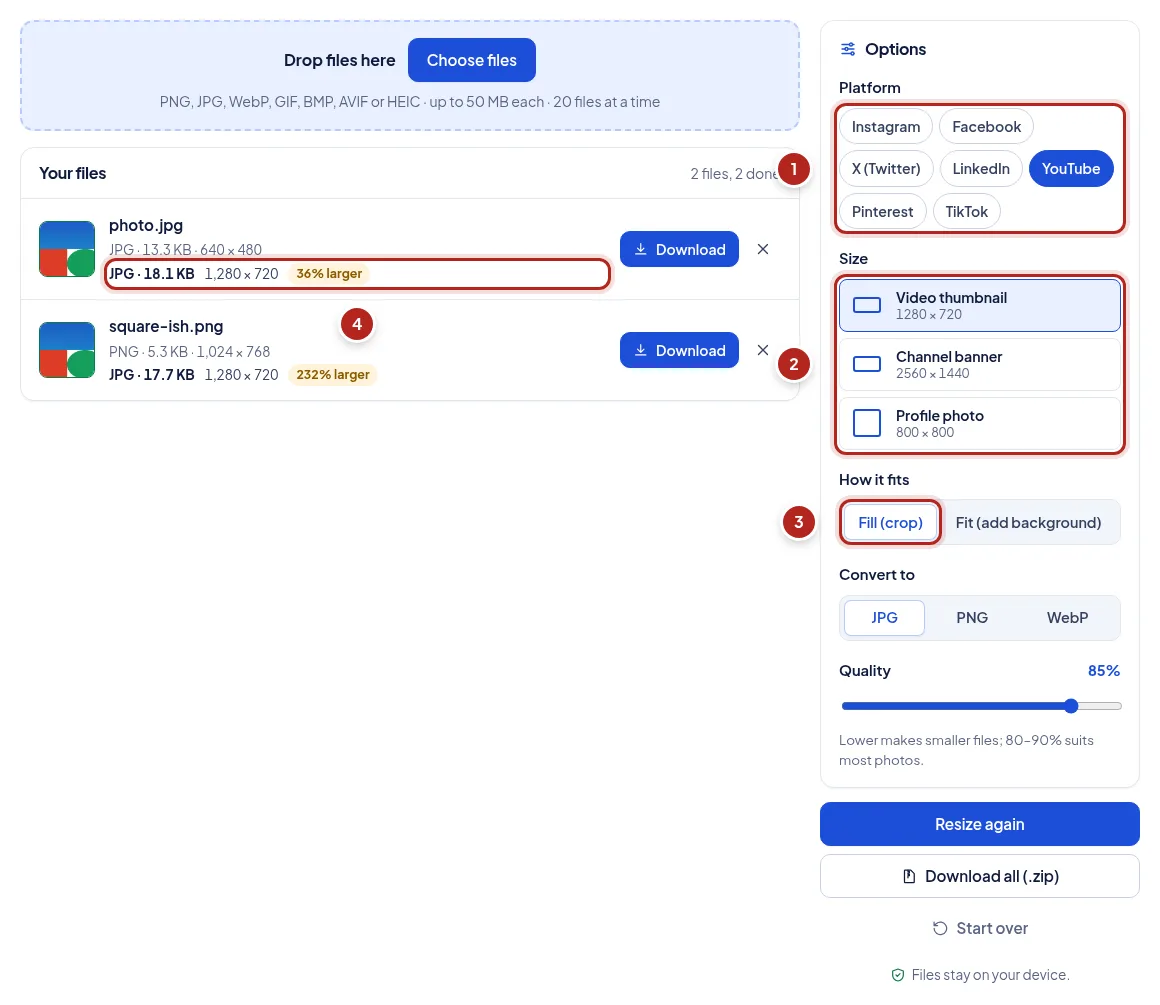Choose Profile photo 800 × 800 size
This screenshot has width=1160, height=1005.
pyautogui.click(x=979, y=423)
